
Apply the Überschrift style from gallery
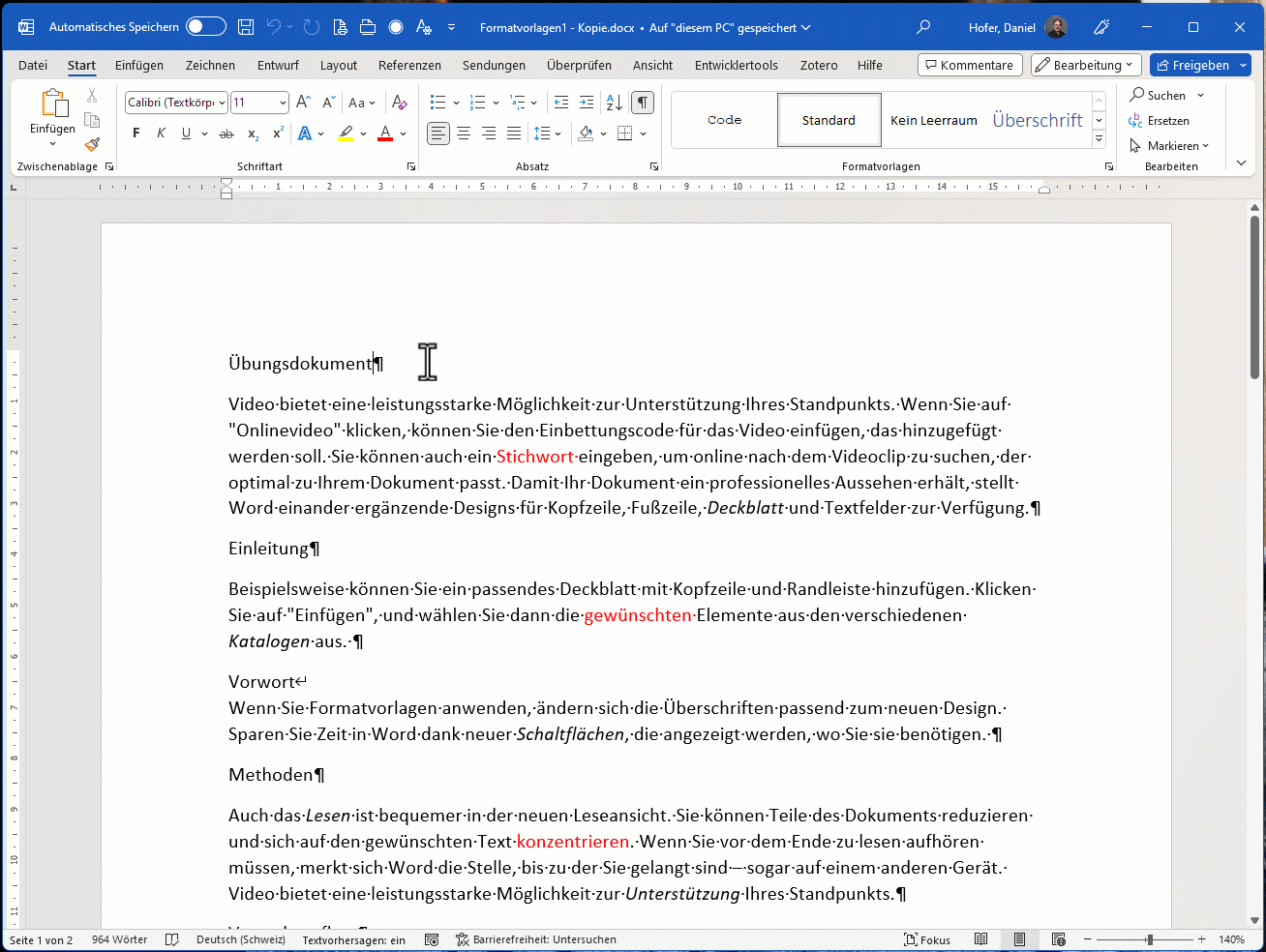(1038, 120)
